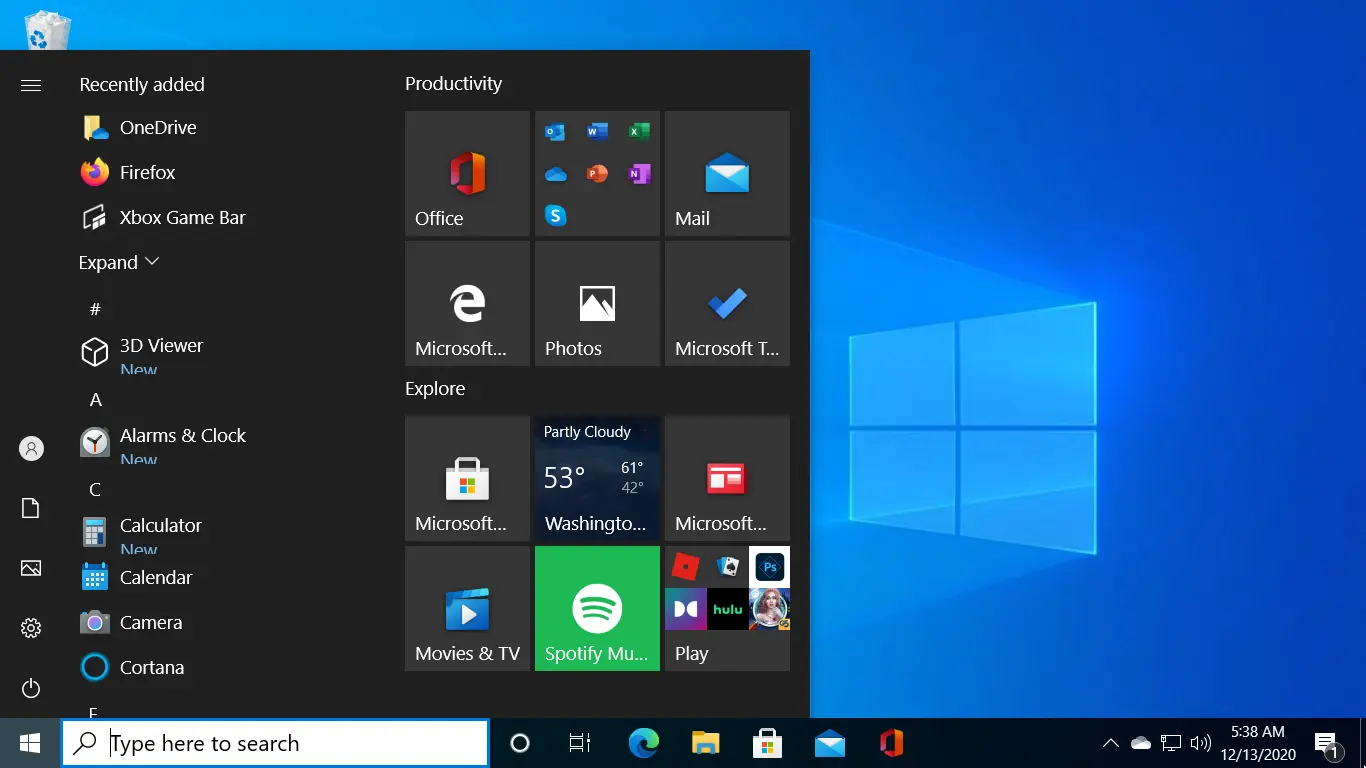The width and height of the screenshot is (1366, 768).
Task: Click the Dolby icon in Play tile
Action: pos(685,609)
